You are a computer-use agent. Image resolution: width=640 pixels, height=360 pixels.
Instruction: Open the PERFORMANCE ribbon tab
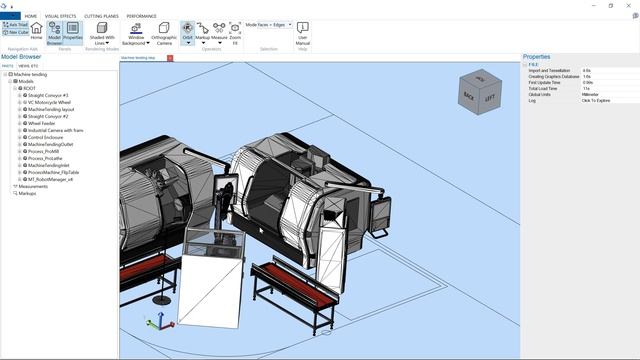[141, 16]
